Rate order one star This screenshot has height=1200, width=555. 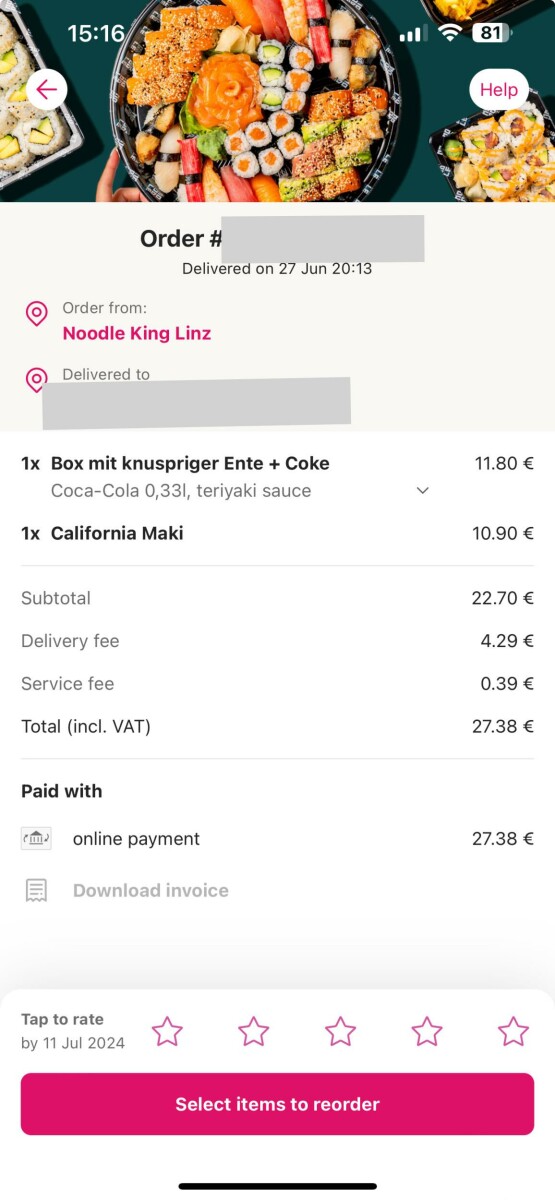tap(167, 1031)
